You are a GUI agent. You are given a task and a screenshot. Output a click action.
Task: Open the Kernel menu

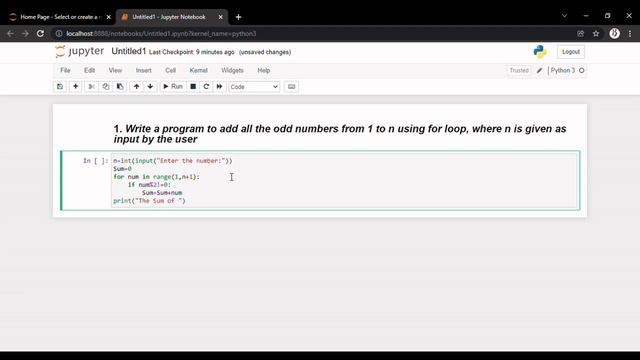tap(199, 70)
